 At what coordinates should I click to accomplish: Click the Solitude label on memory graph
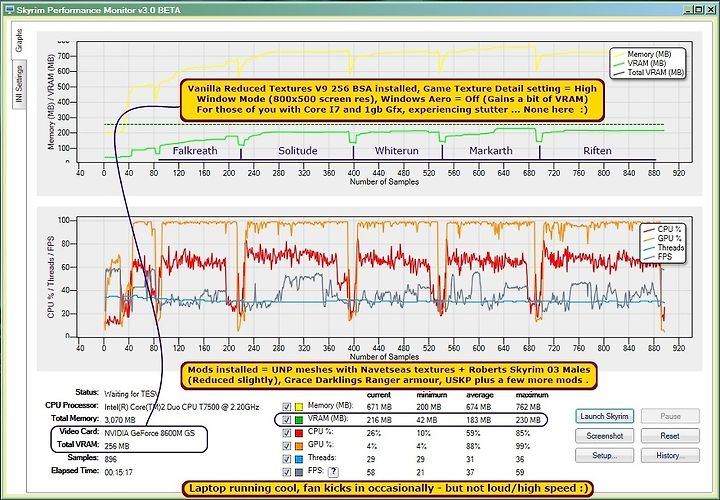(x=298, y=151)
